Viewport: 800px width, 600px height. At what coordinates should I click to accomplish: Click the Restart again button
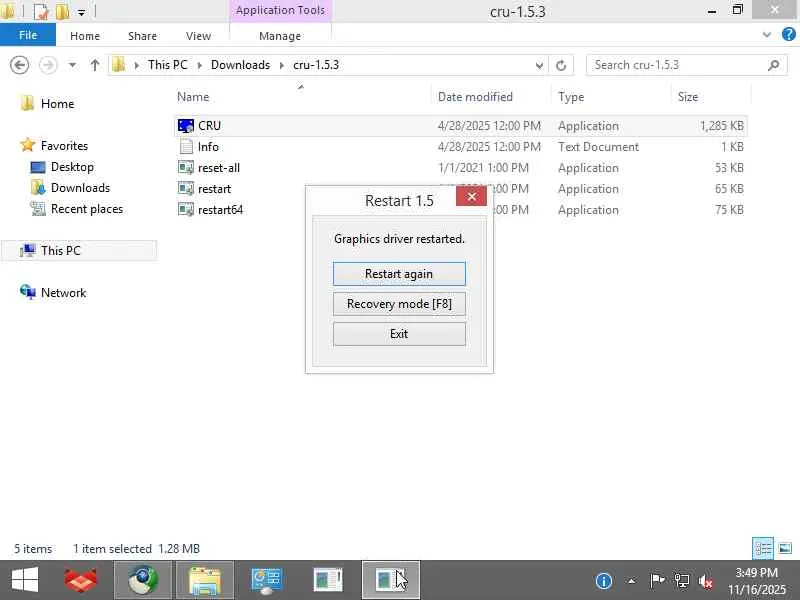[x=399, y=274]
